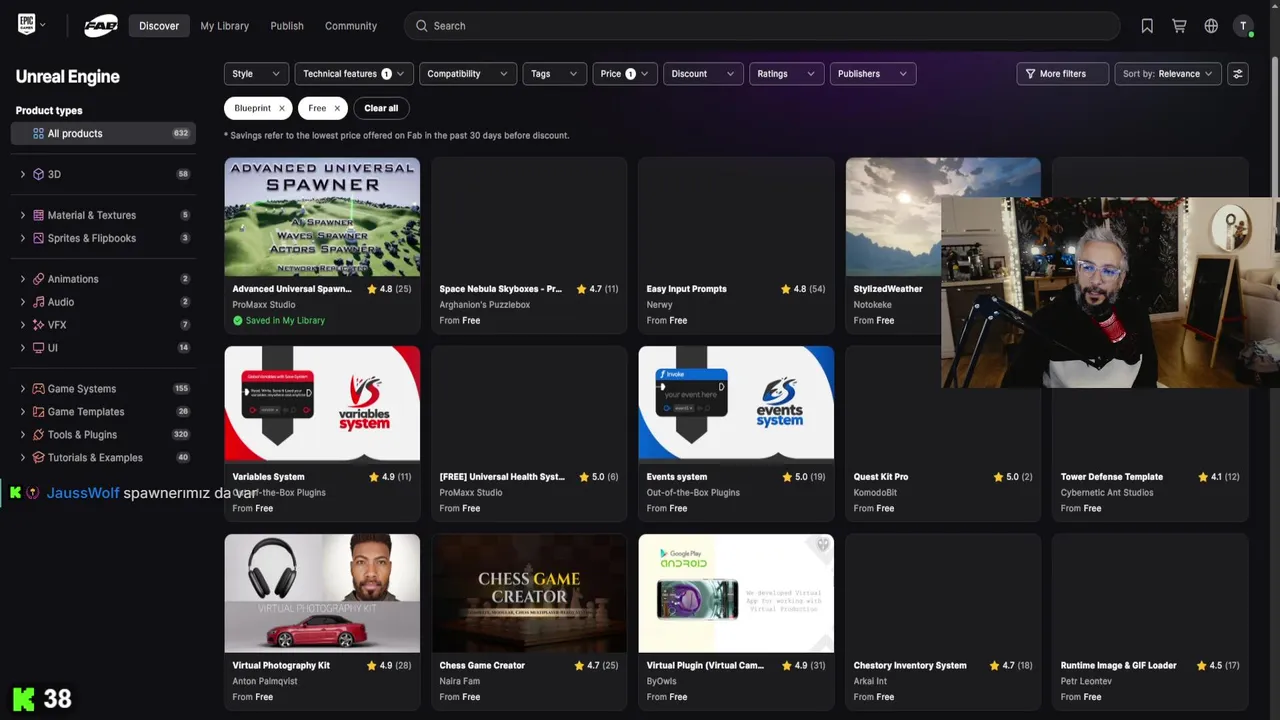The width and height of the screenshot is (1280, 720).
Task: Open the Discount filter dropdown
Action: 703,74
